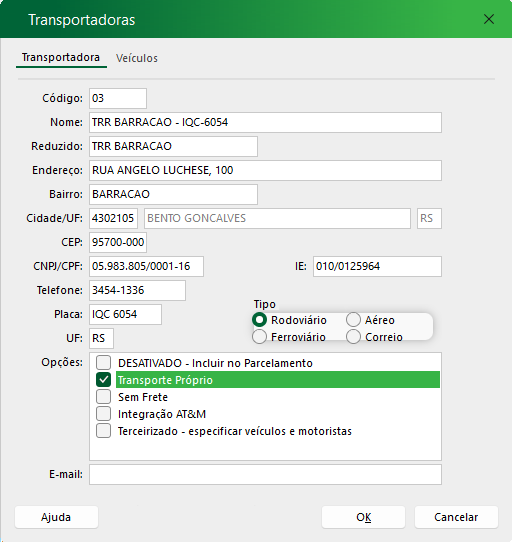Select Ferroviário as the type
Viewport: 512px width, 542px height.
pyautogui.click(x=259, y=337)
